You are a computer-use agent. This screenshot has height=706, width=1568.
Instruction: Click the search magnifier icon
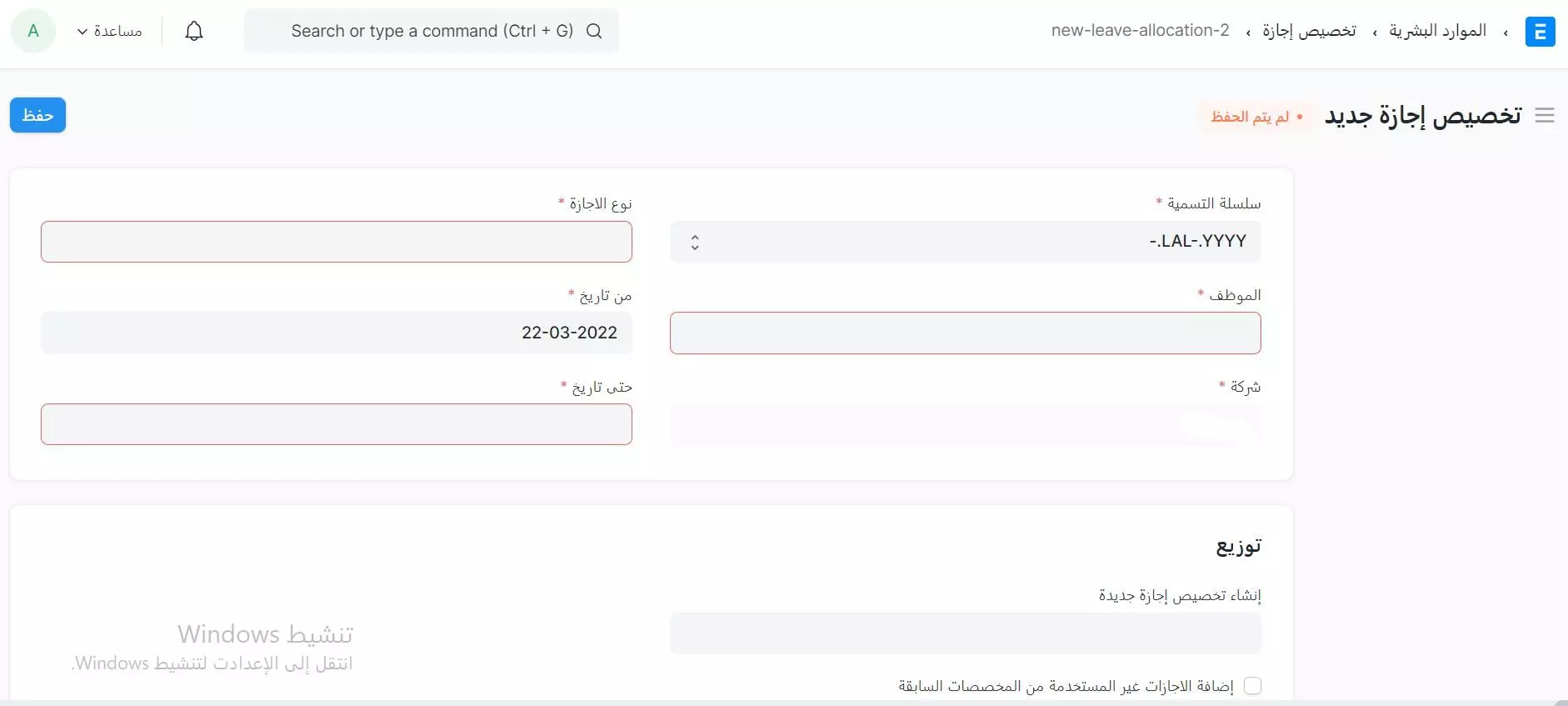594,31
